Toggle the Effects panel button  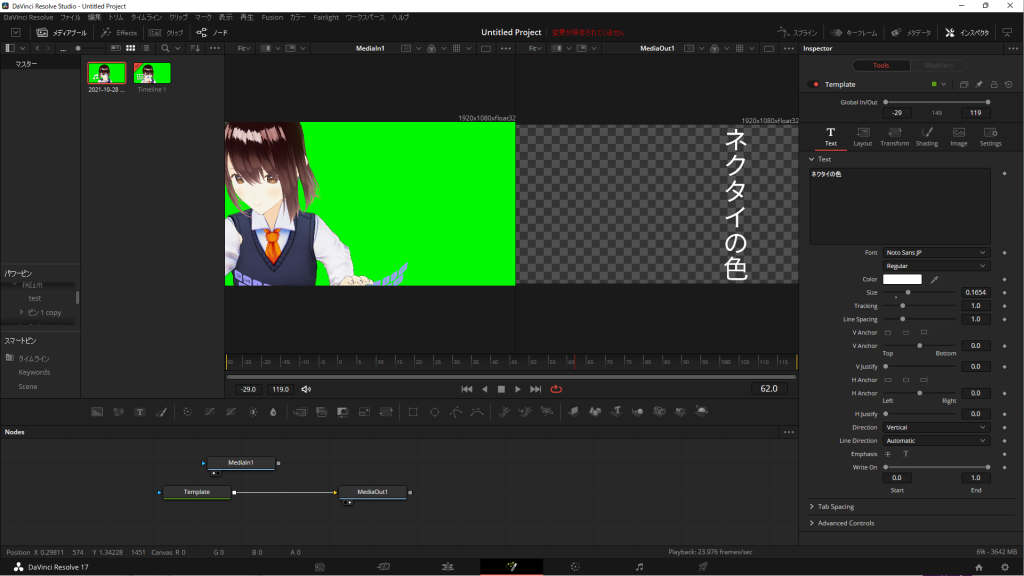click(x=119, y=33)
